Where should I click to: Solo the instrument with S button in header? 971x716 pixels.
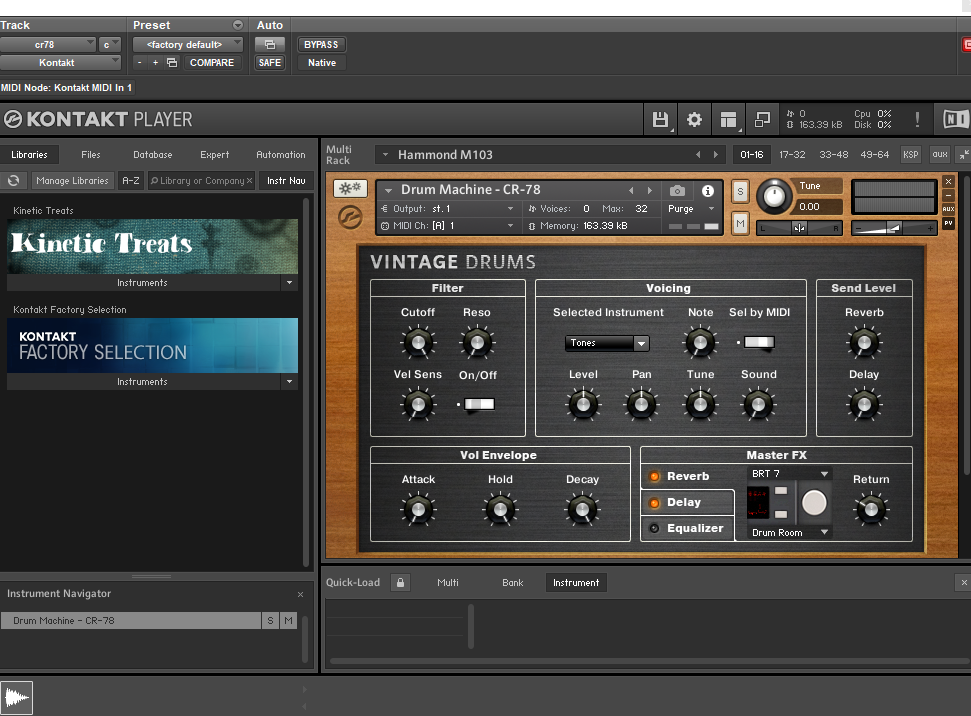pos(740,191)
